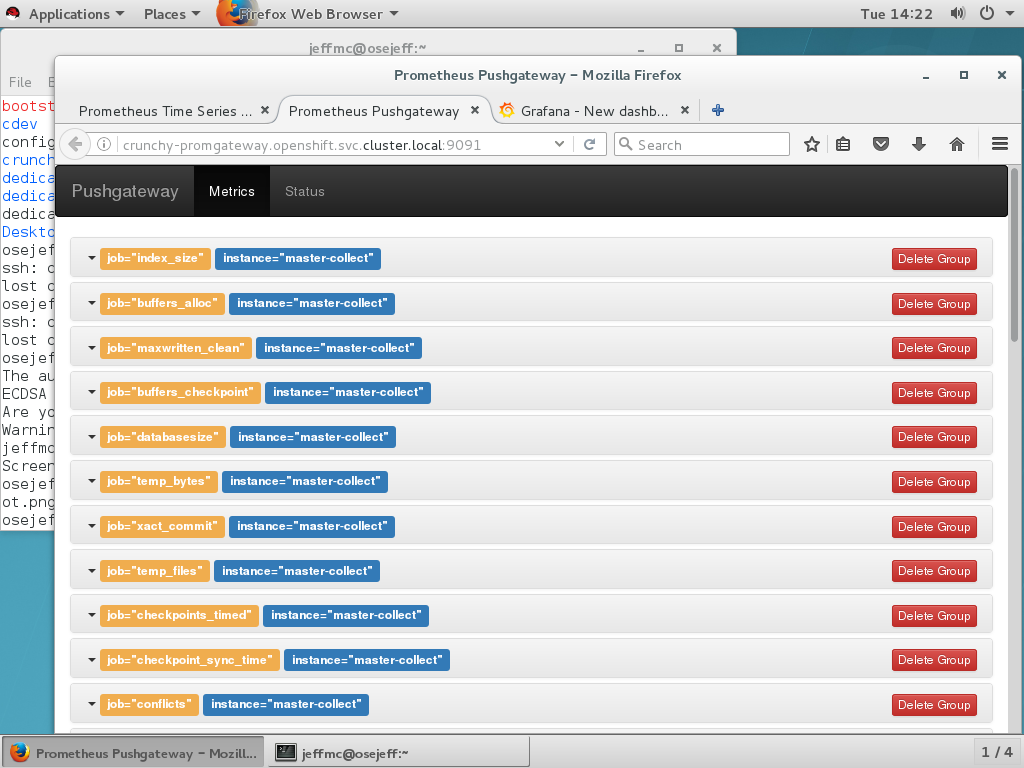
Task: Click the Pushgateway brand link
Action: click(125, 191)
